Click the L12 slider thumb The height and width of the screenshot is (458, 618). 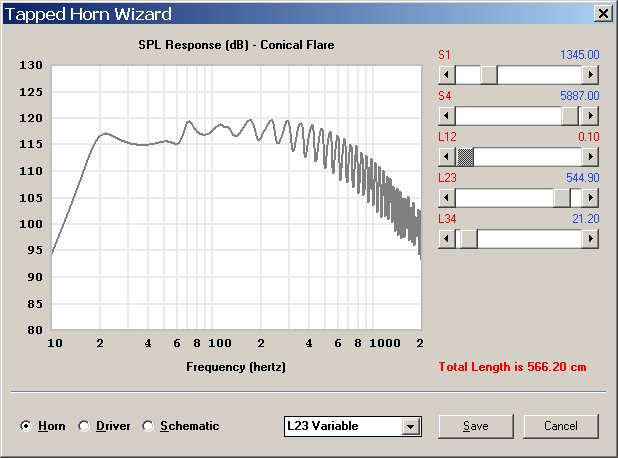(465, 157)
